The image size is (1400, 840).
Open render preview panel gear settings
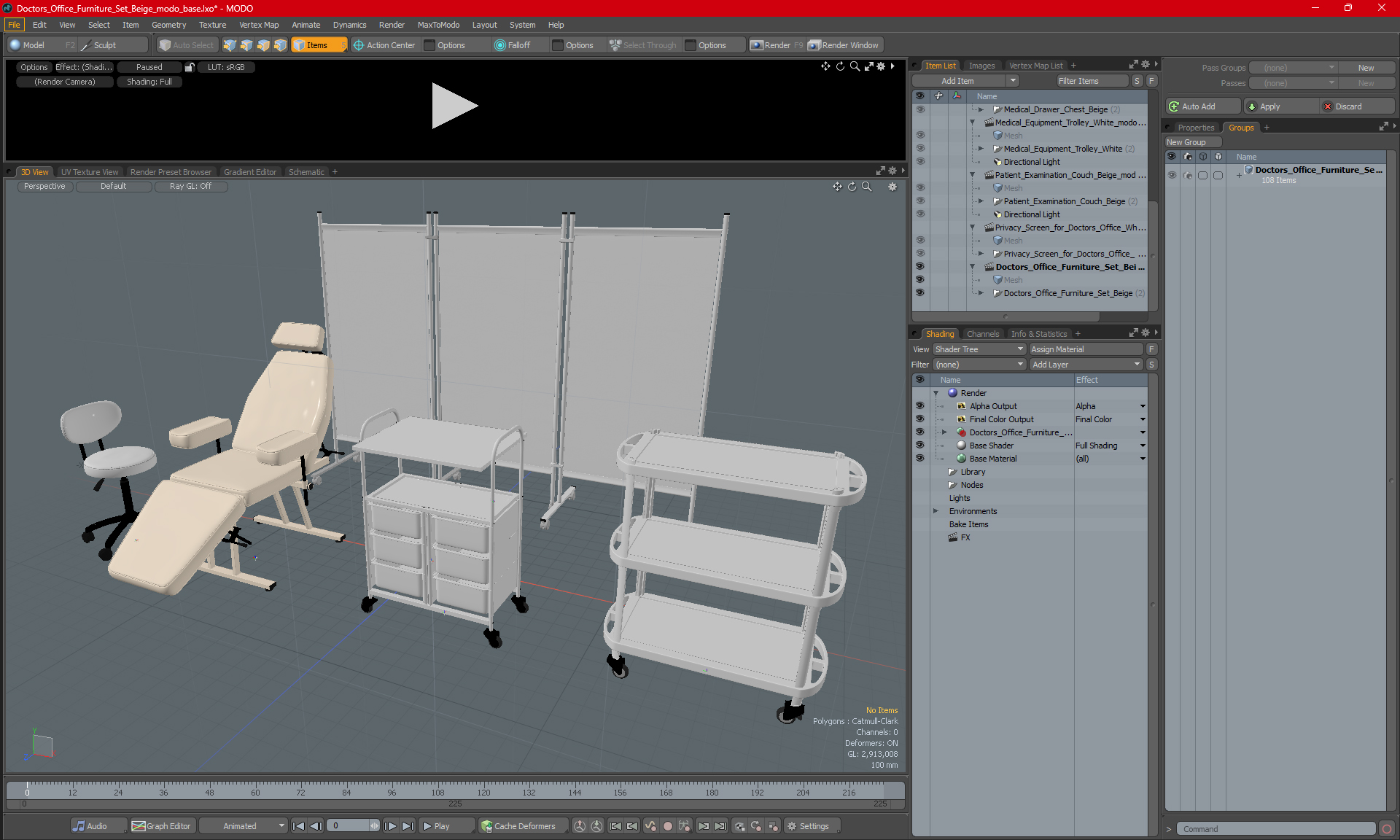881,66
